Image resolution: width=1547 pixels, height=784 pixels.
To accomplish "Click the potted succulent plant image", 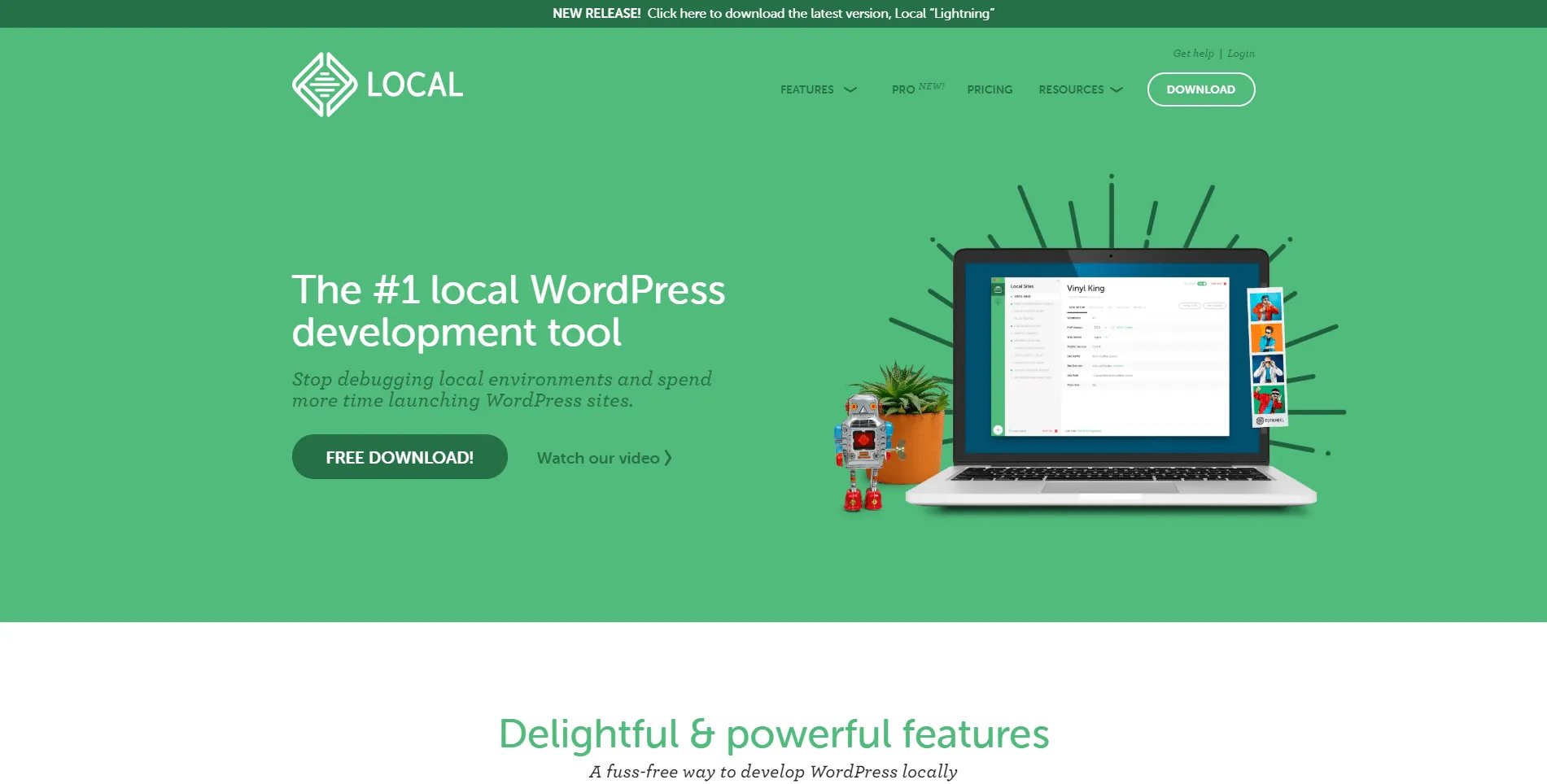I will [905, 423].
